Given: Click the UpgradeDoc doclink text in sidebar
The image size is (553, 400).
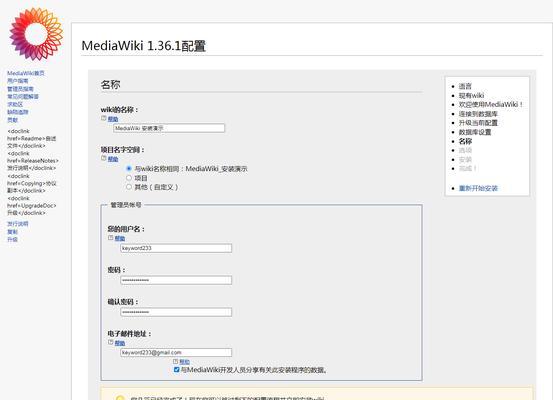Looking at the screenshot, I should point(32,206).
